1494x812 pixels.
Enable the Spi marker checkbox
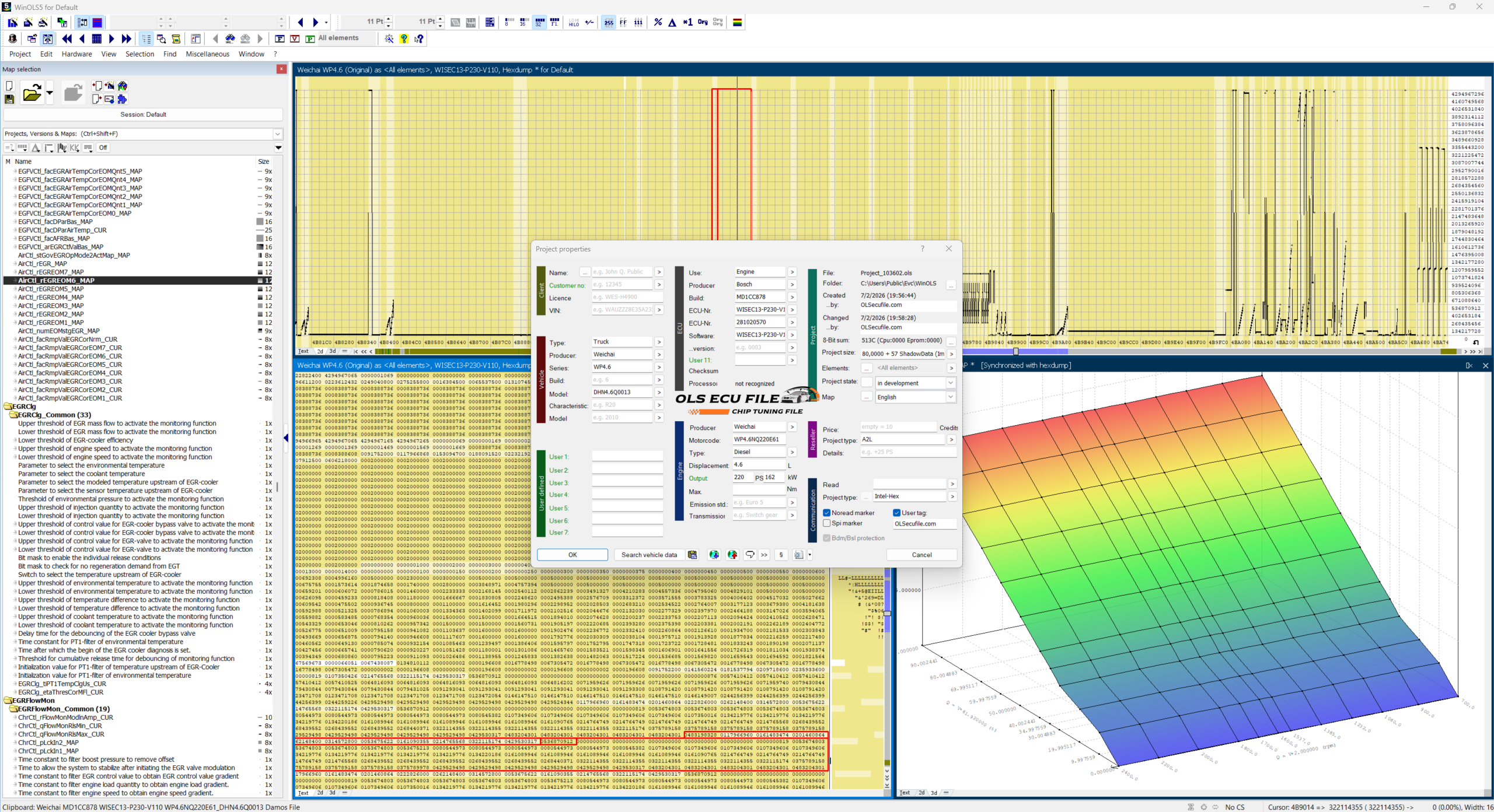pos(827,523)
